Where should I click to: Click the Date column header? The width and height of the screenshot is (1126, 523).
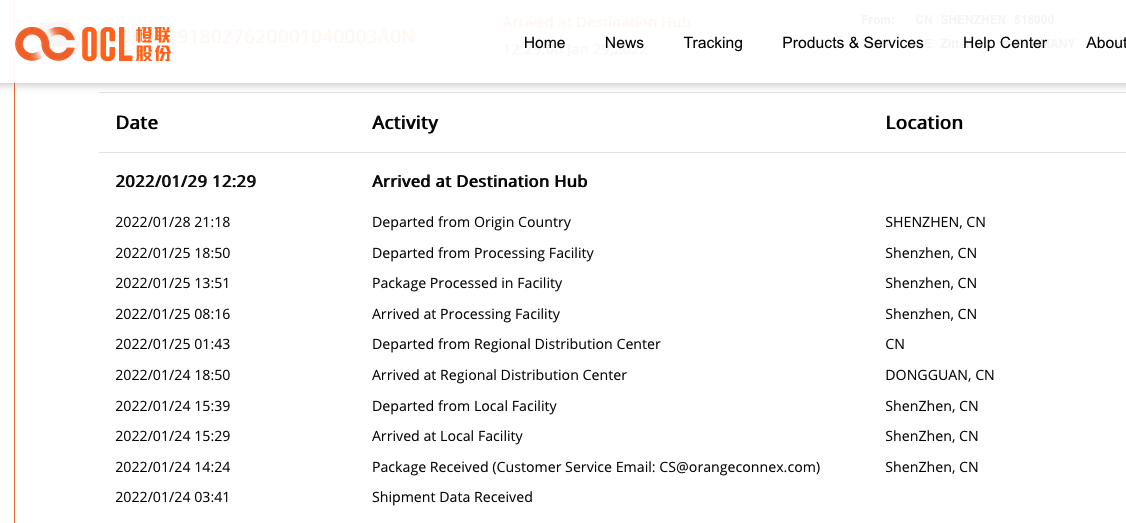[x=136, y=123]
